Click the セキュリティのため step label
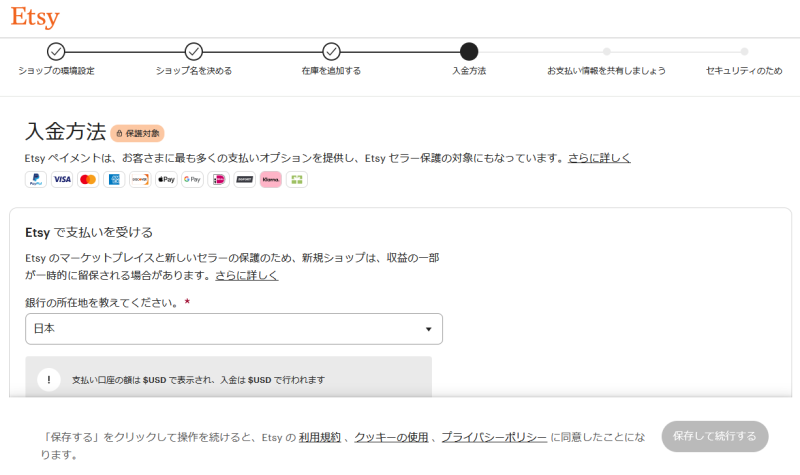800x475 pixels. tap(744, 71)
